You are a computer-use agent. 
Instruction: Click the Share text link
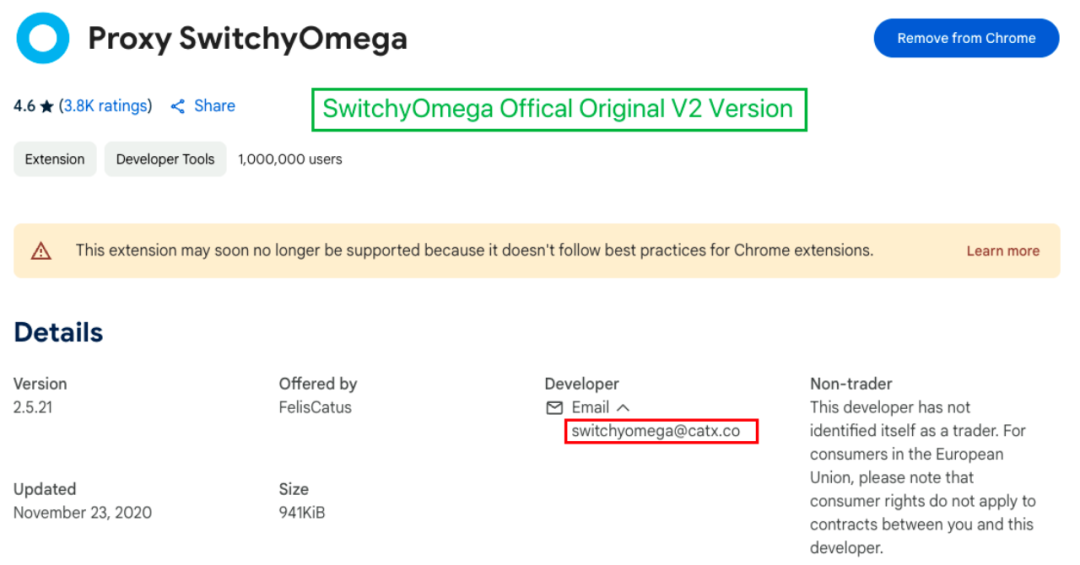tap(214, 106)
